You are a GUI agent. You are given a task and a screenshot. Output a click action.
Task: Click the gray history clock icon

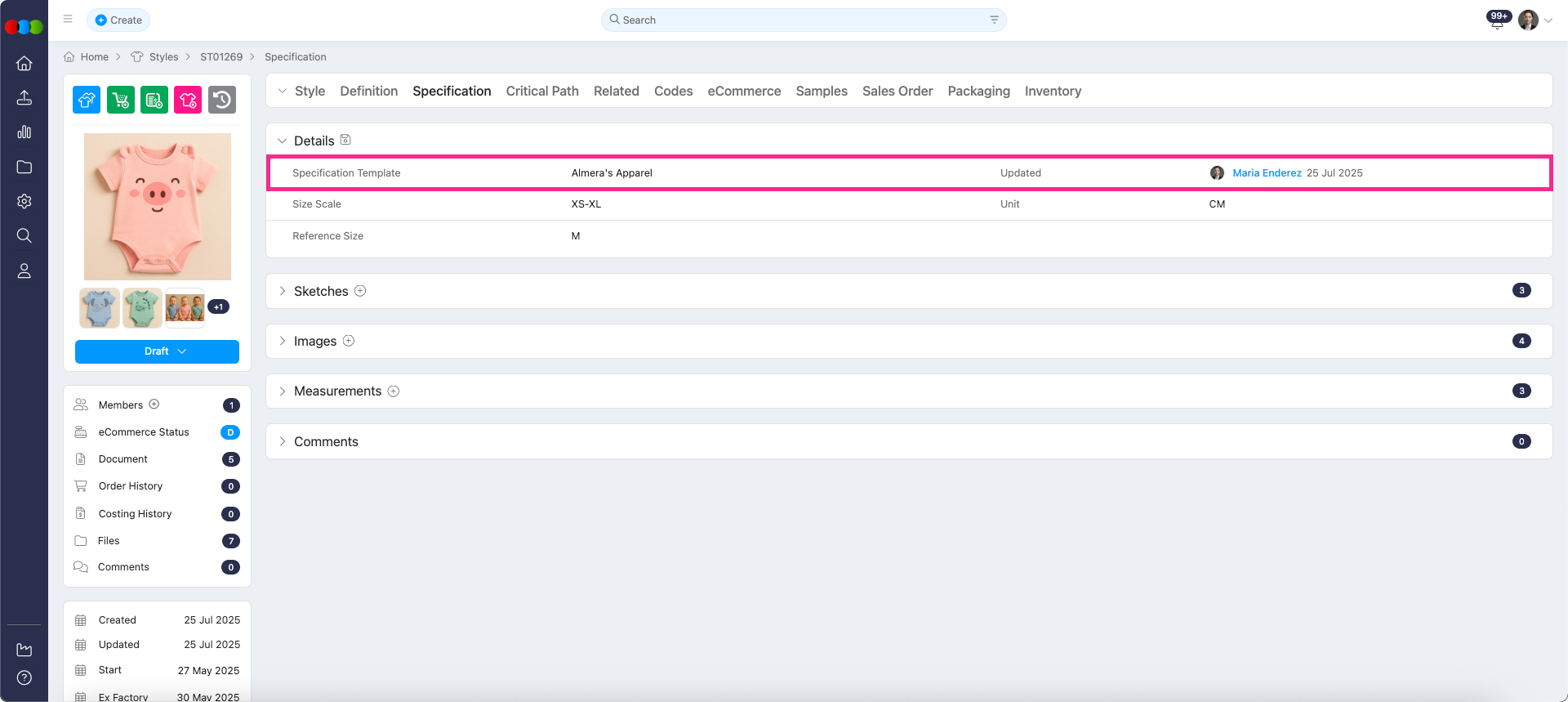coord(221,100)
